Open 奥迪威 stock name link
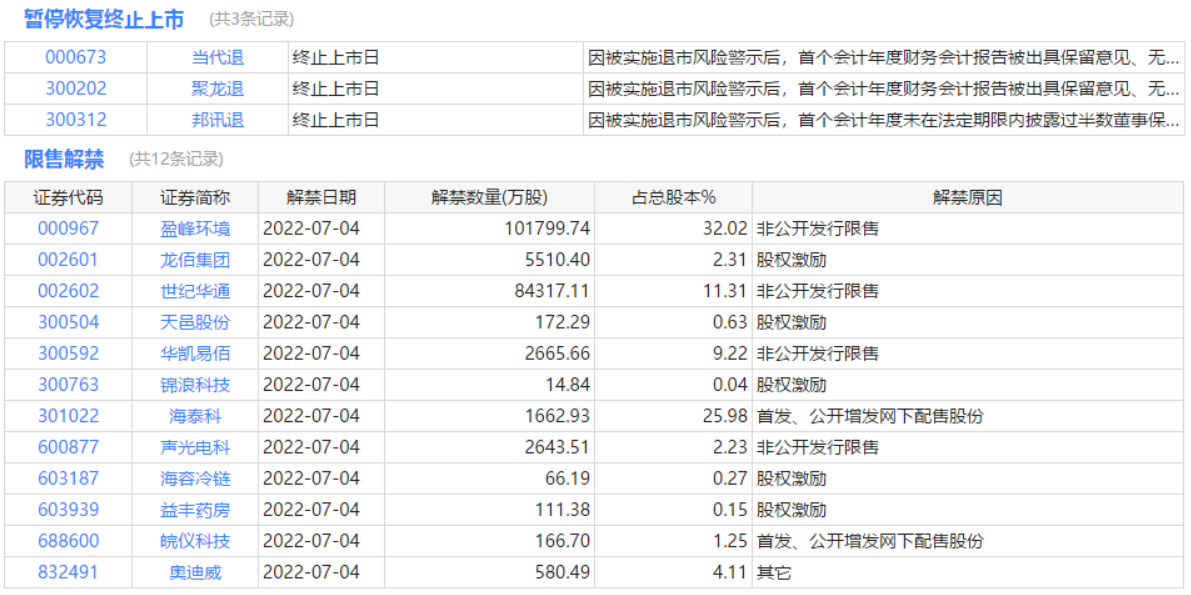The image size is (1191, 595). (195, 572)
